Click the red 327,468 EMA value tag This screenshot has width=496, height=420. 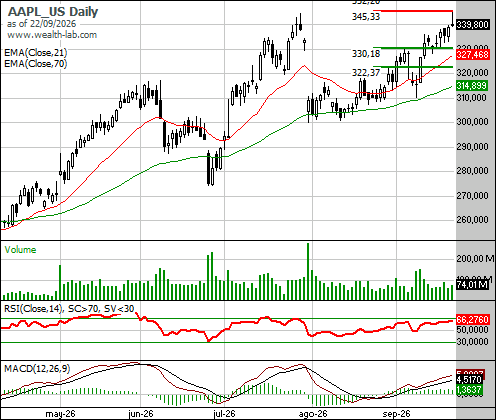click(x=473, y=55)
